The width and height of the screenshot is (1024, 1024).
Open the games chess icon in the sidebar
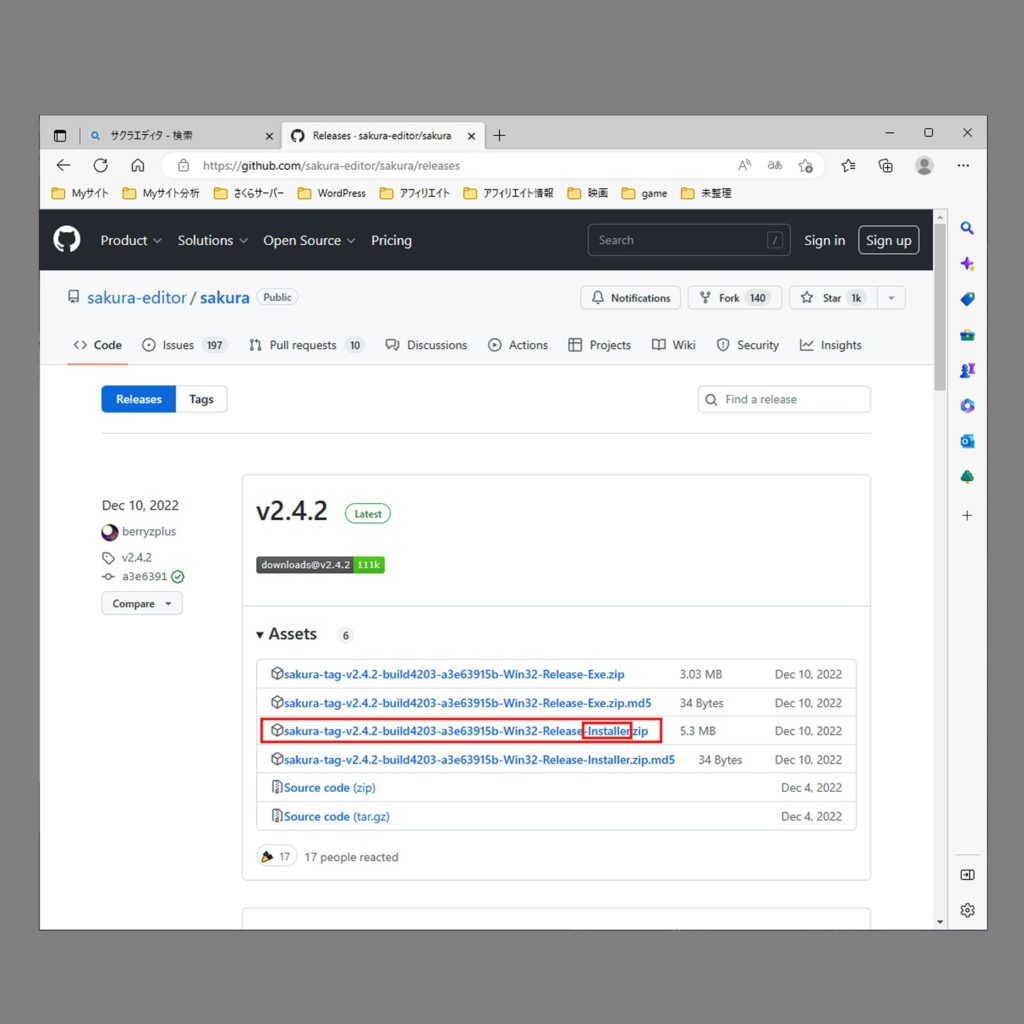[967, 370]
